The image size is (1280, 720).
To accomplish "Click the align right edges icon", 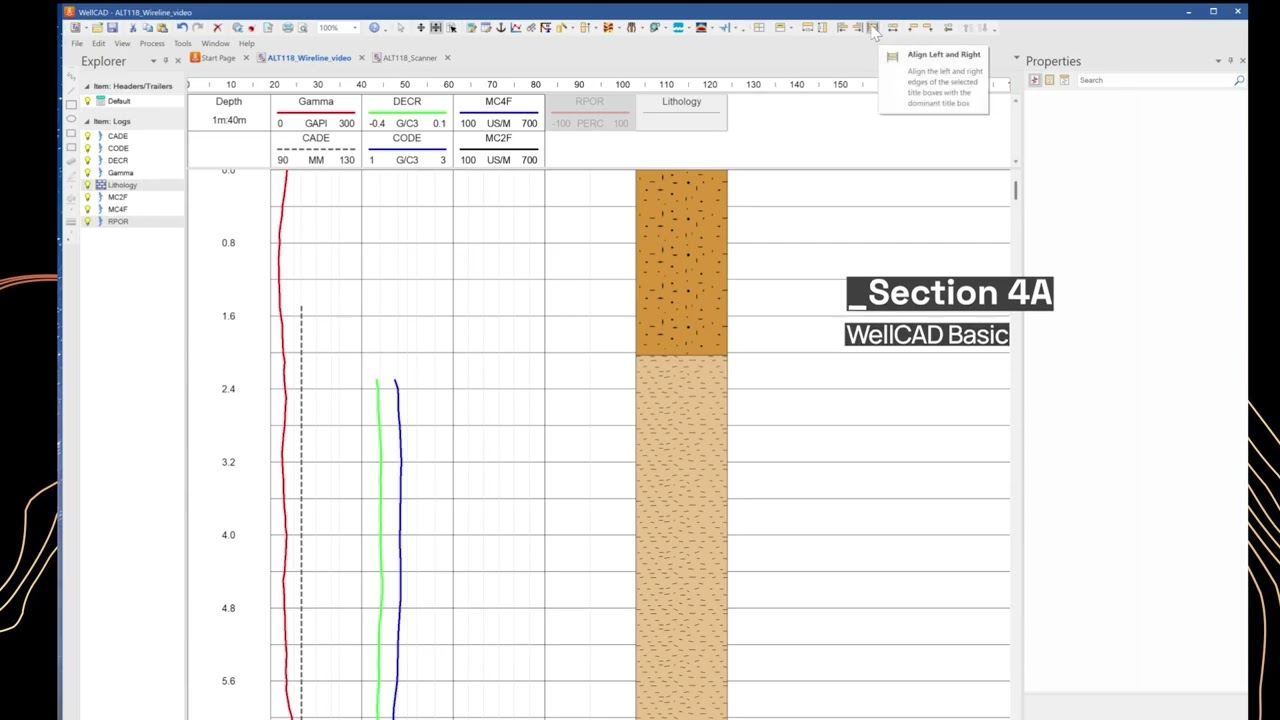I will point(858,28).
